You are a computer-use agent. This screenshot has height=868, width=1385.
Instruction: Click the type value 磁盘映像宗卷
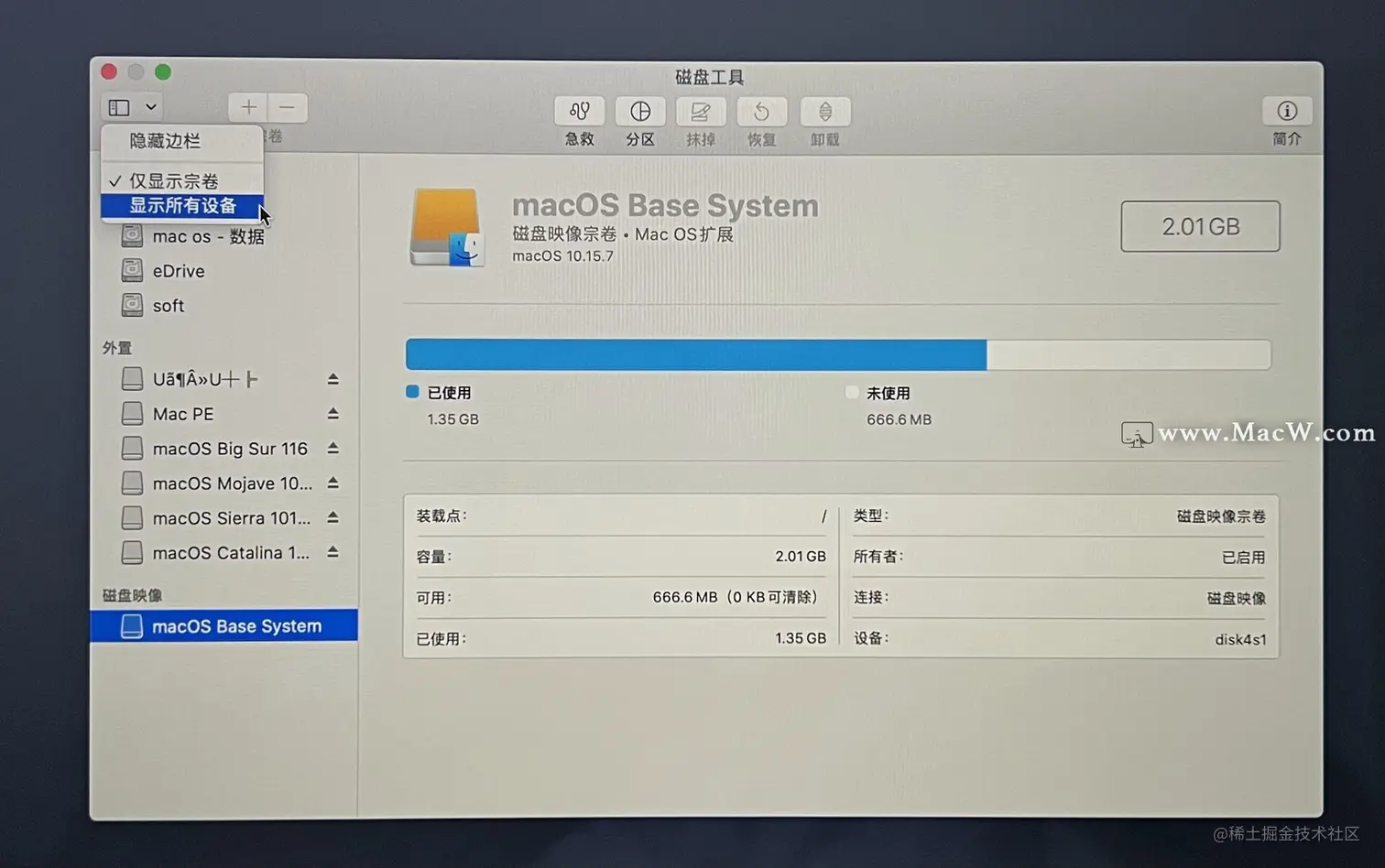[x=1221, y=516]
